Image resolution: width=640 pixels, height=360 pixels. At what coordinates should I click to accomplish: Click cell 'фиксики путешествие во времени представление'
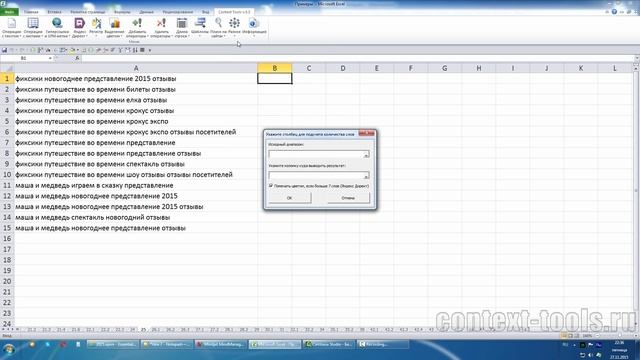136,142
